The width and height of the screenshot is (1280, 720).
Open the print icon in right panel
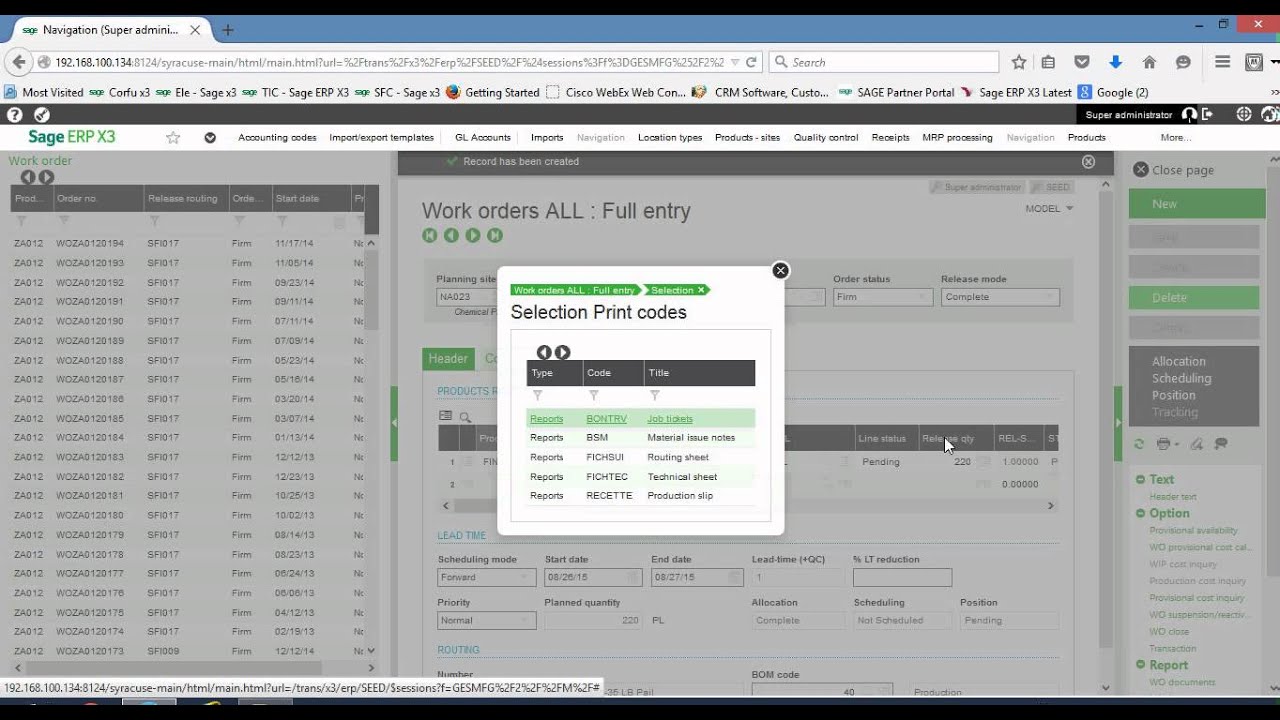tap(1163, 444)
